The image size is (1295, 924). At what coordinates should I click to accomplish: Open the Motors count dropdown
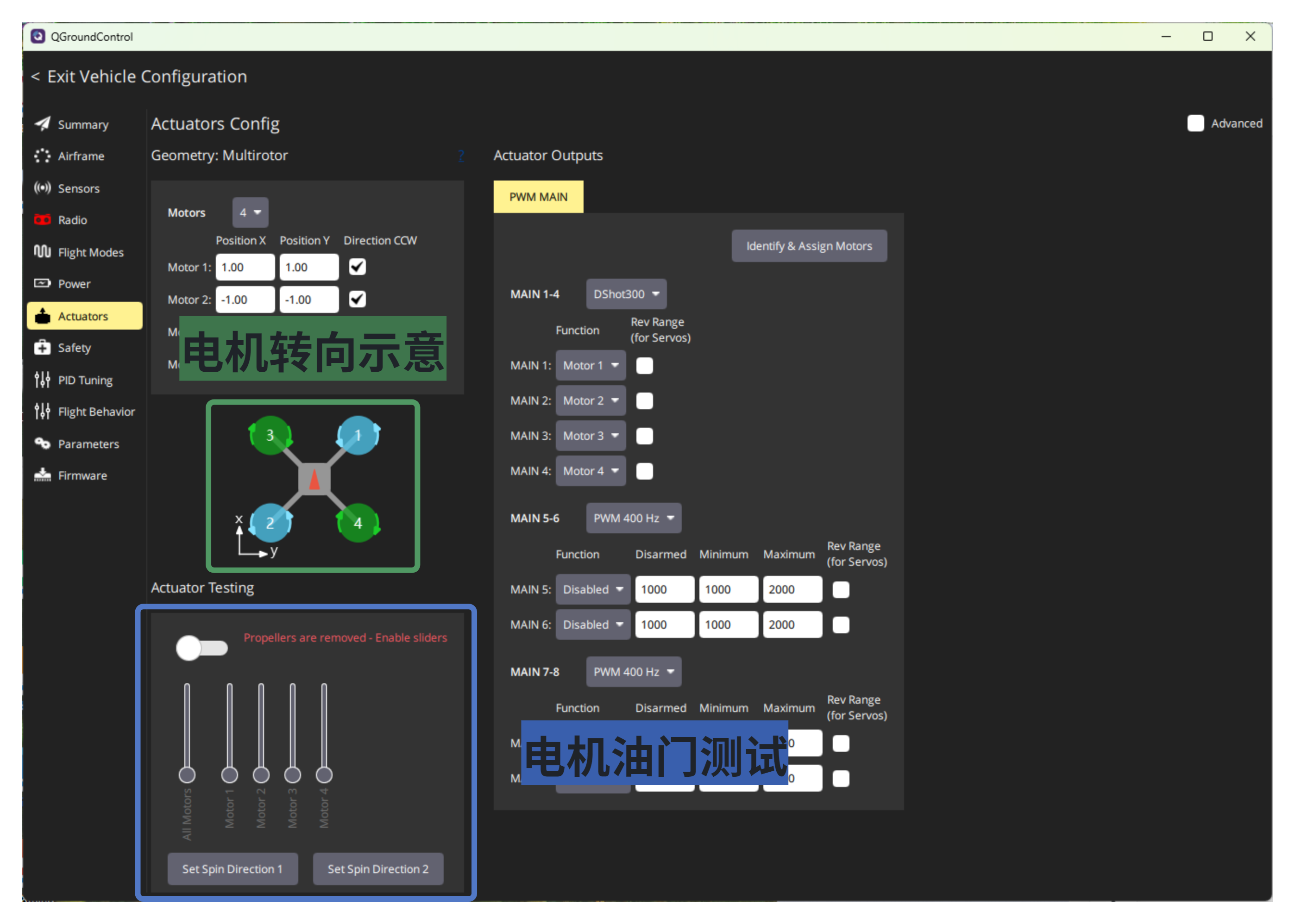[x=250, y=212]
